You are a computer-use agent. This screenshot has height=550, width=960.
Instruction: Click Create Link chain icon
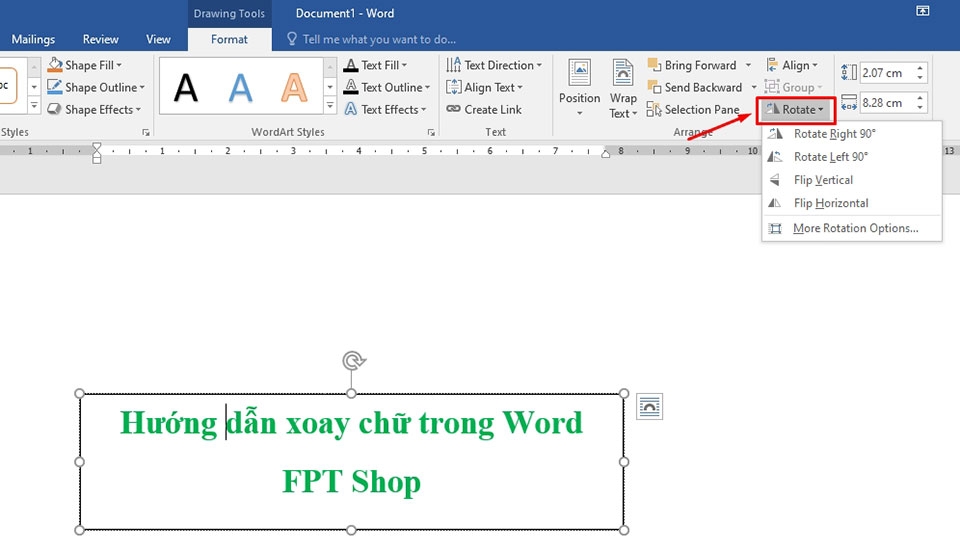click(454, 110)
